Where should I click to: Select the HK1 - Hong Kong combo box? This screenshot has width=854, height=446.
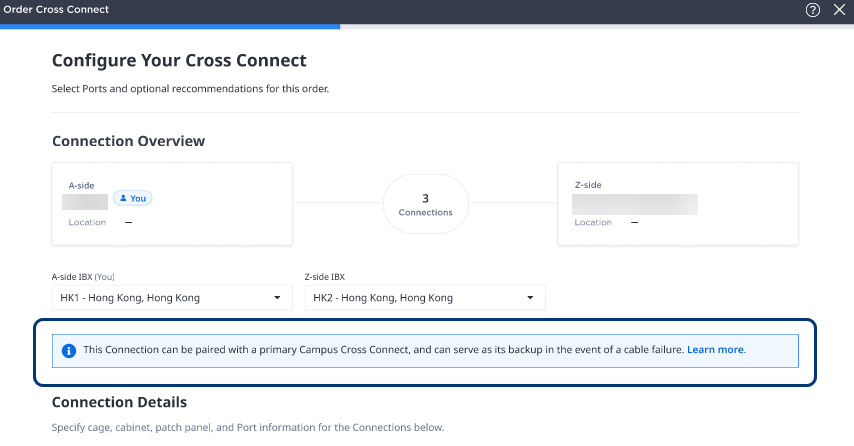coord(172,298)
